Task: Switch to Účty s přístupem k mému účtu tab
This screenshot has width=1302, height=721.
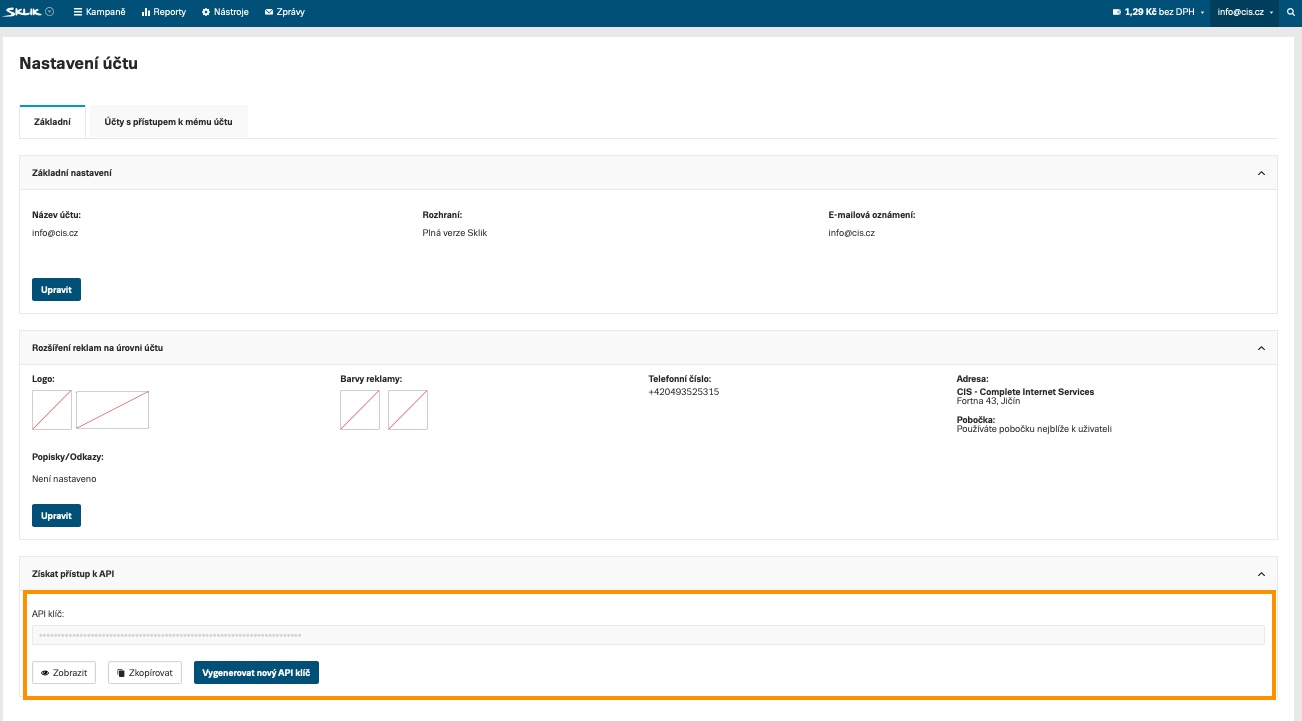Action: click(x=168, y=122)
